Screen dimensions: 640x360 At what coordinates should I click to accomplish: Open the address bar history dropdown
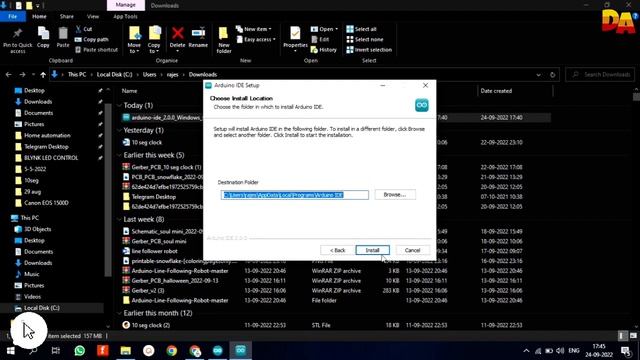538,75
